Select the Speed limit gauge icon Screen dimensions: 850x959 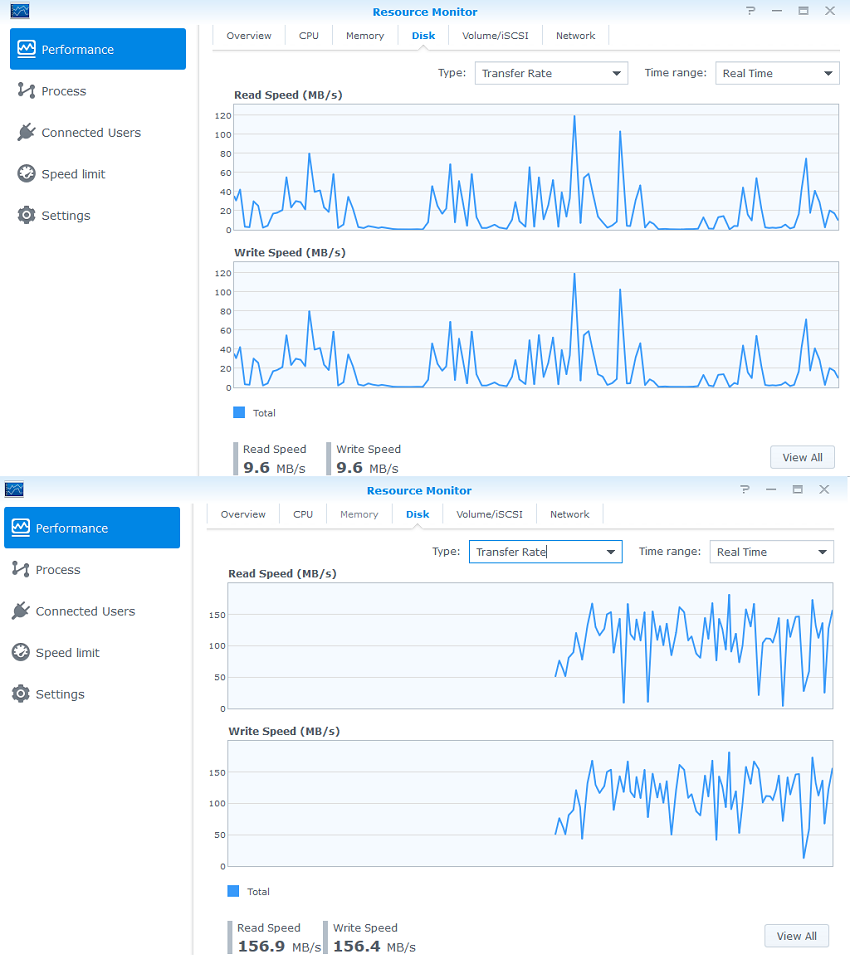pyautogui.click(x=25, y=173)
